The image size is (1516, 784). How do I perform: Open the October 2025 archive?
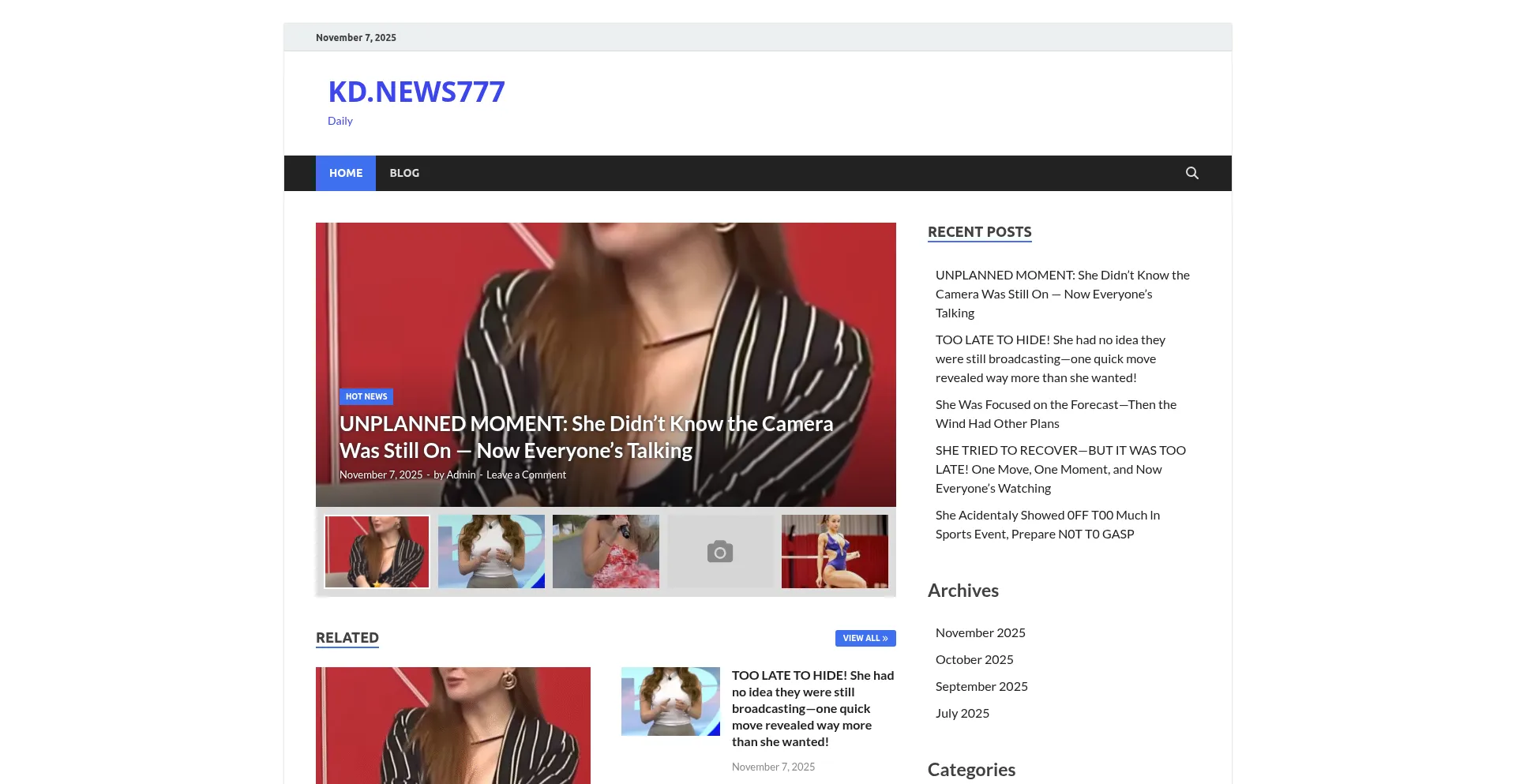(974, 659)
